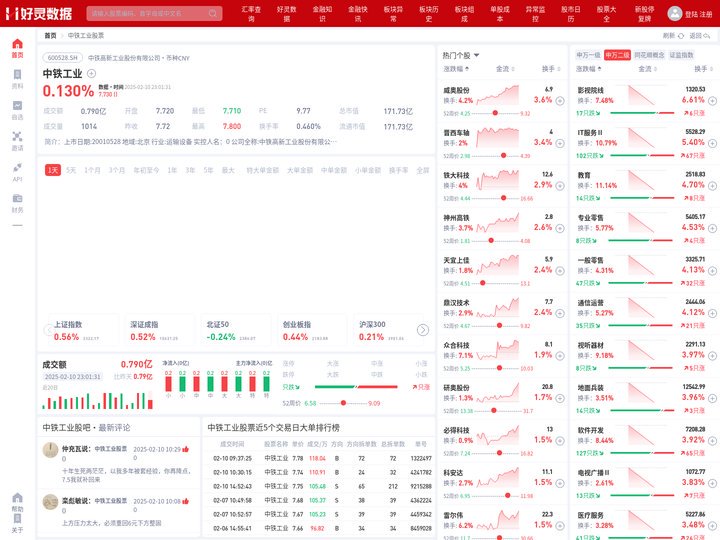The height and width of the screenshot is (540, 720).
Task: Sort hot stocks by 金流
Action: [505, 69]
